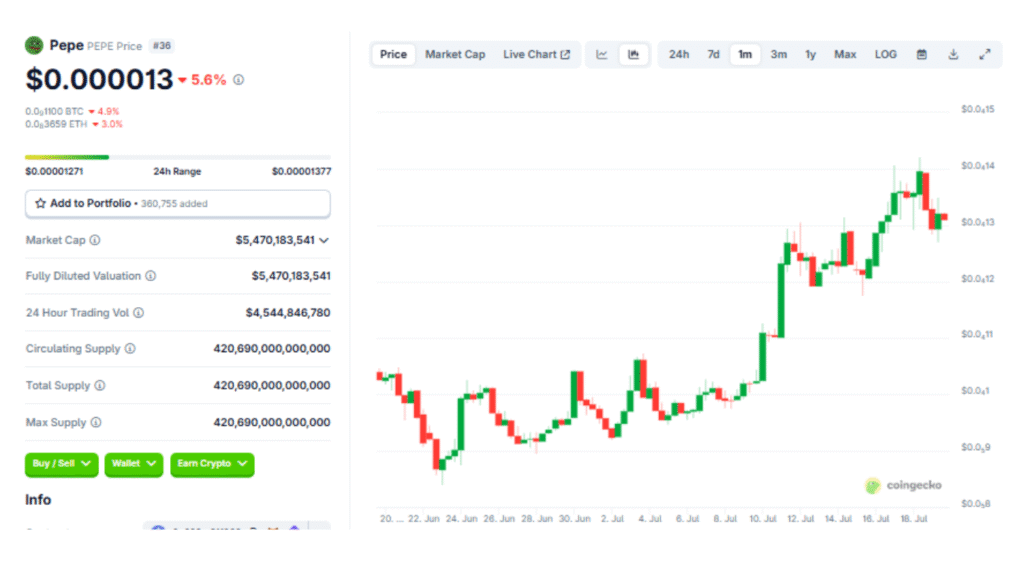Click Add to Portfolio button
This screenshot has height=561, width=1024.
coord(177,204)
